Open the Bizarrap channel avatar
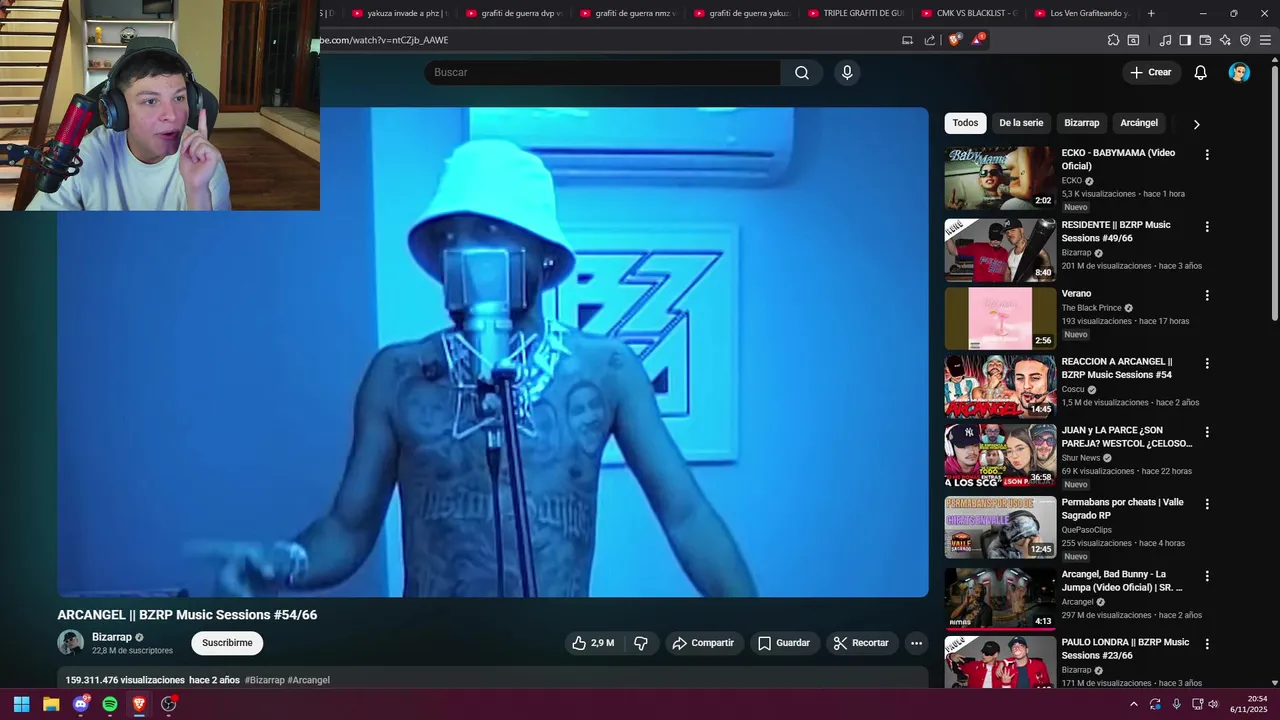1280x720 pixels. 70,643
